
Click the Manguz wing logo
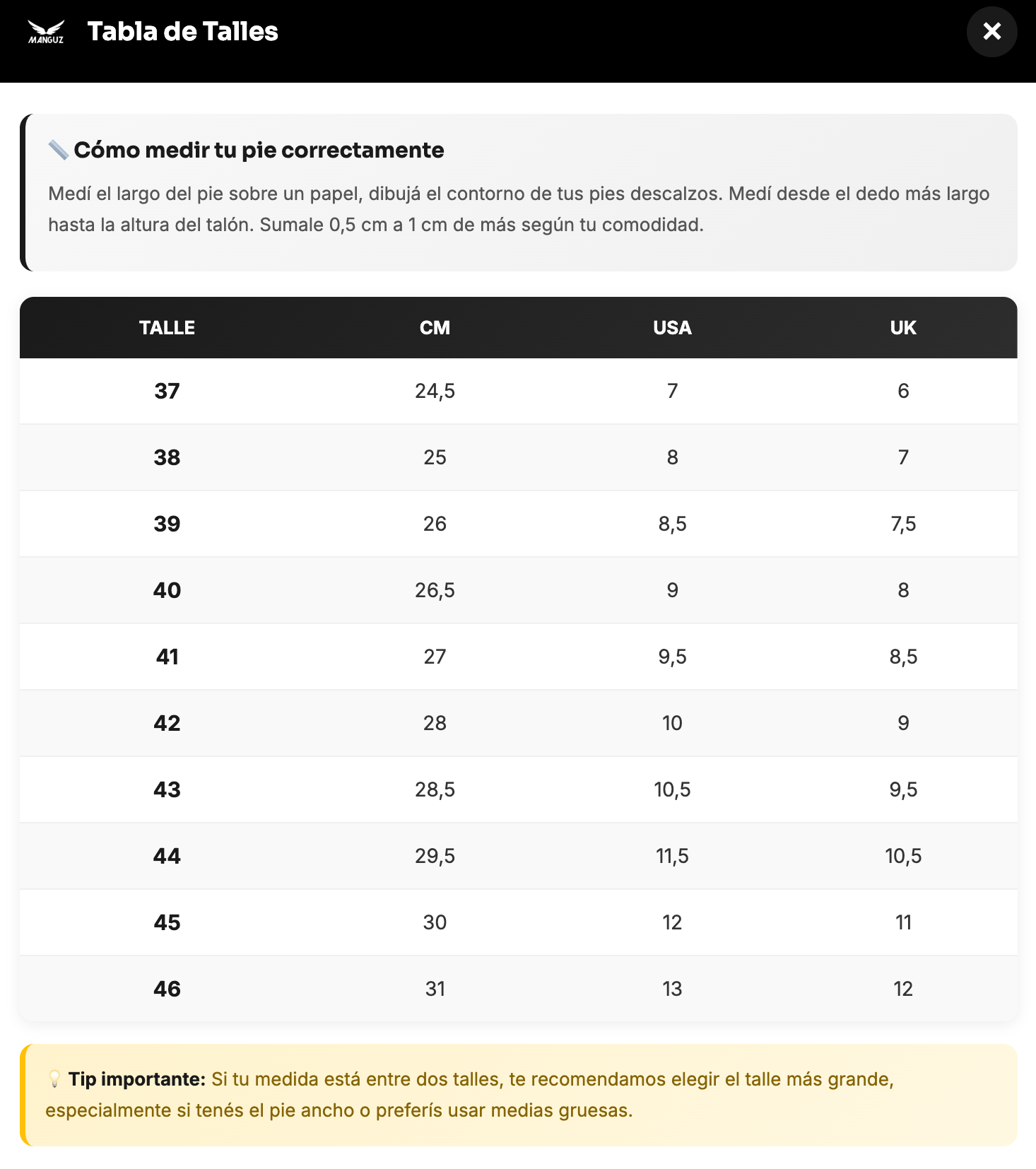click(46, 32)
